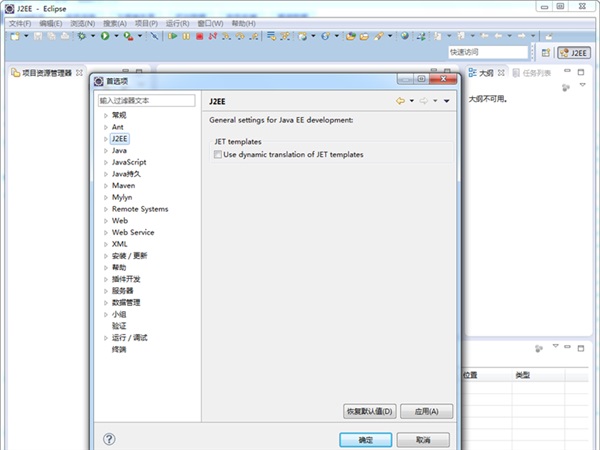Expand the Java tree node
Viewport: 600px width, 450px height.
[106, 151]
